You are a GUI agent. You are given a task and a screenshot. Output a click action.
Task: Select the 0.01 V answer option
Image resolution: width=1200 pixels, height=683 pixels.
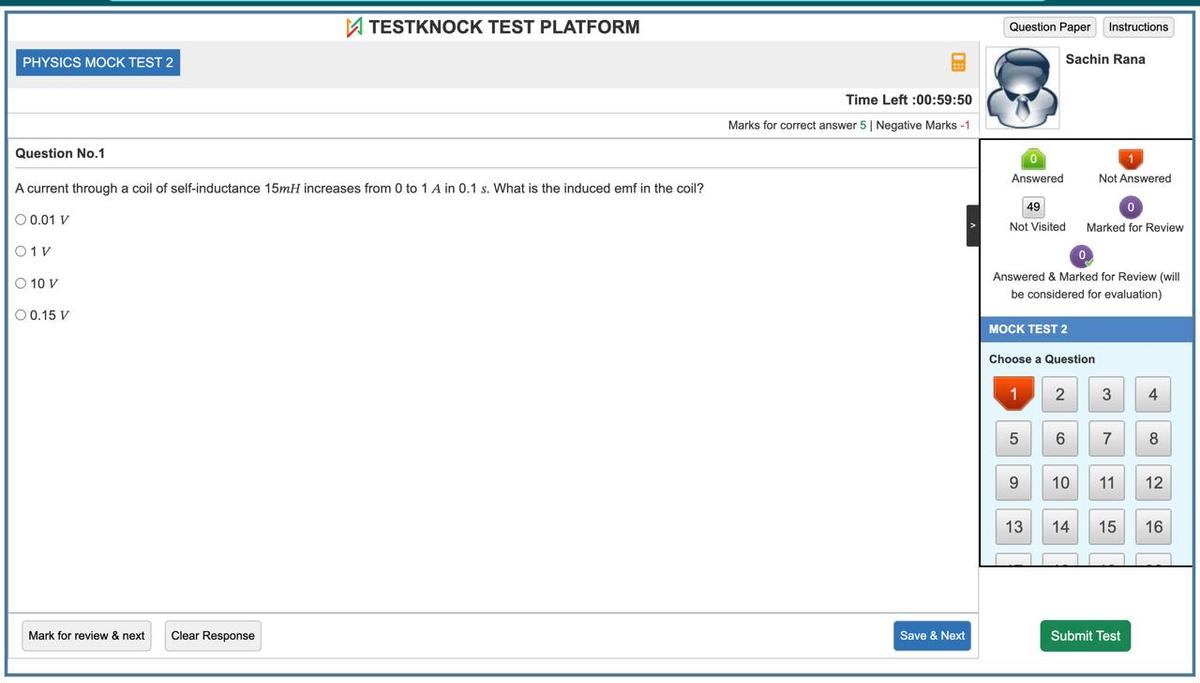coord(20,219)
